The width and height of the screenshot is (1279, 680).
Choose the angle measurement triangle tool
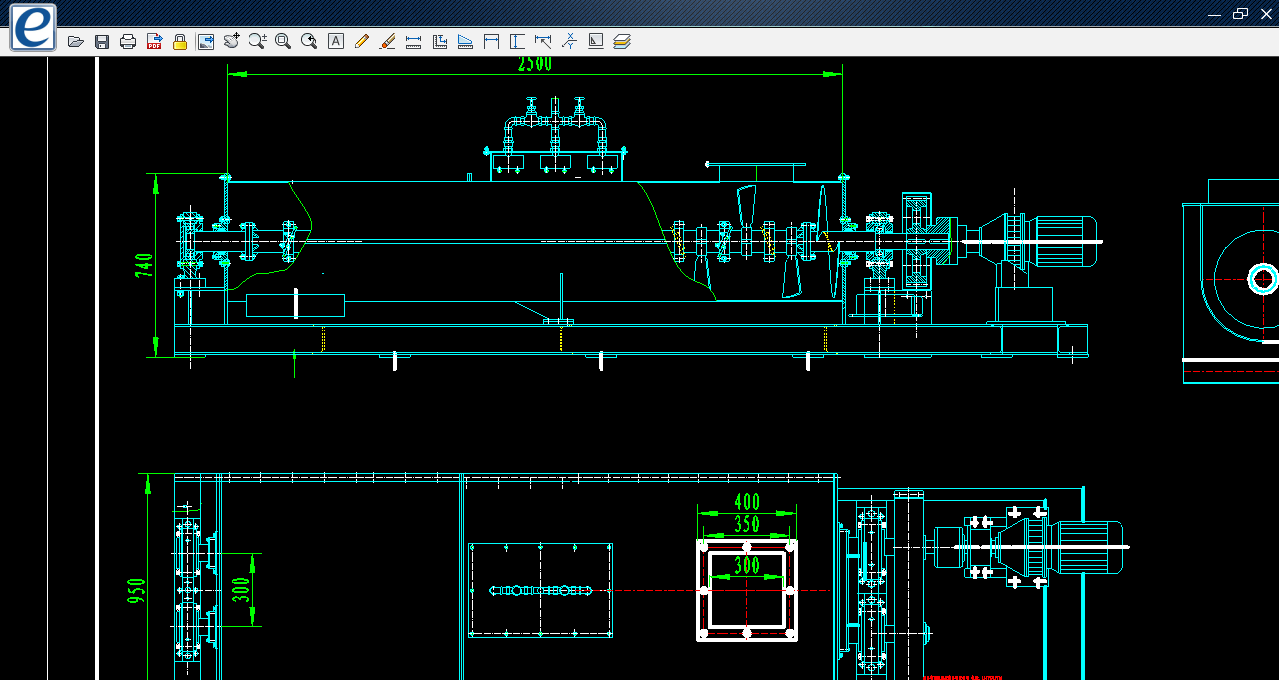click(x=465, y=41)
